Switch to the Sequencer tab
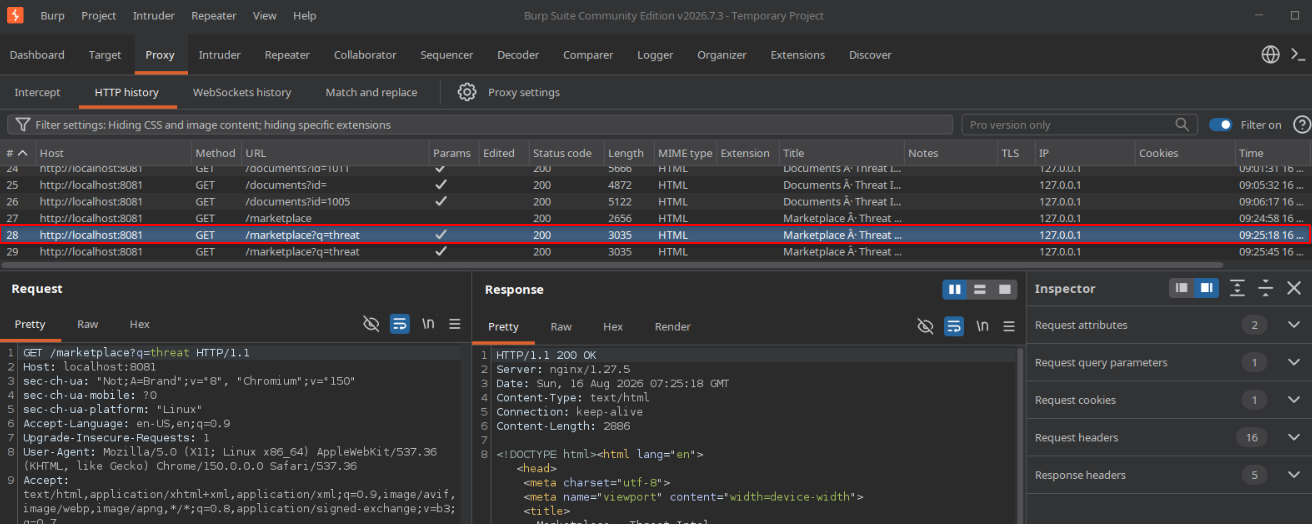This screenshot has width=1312, height=524. pos(447,55)
